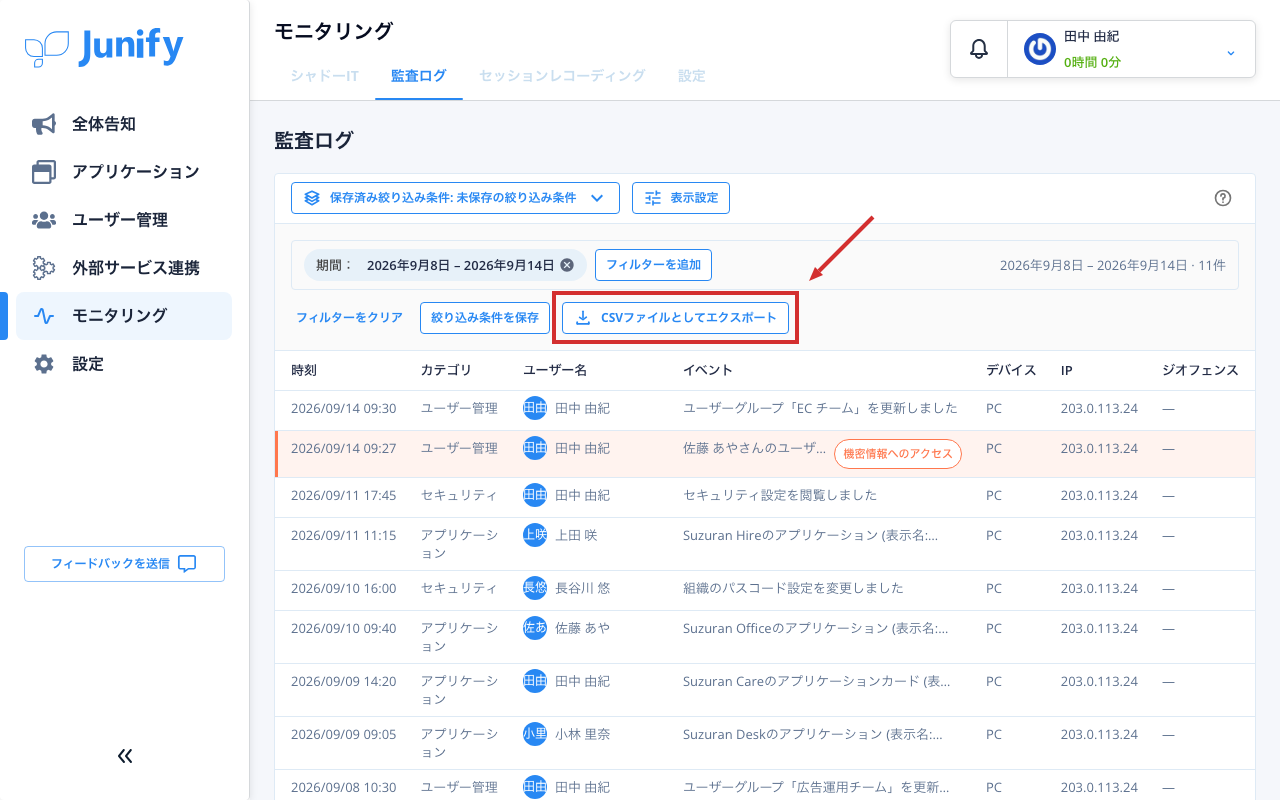1280x800 pixels.
Task: Click the 時刻 column header
Action: pyautogui.click(x=304, y=370)
